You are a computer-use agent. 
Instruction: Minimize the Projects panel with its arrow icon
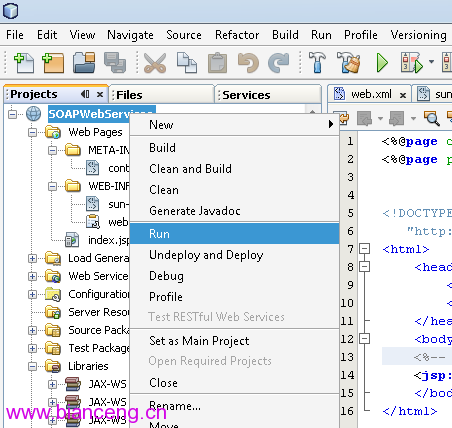click(x=85, y=94)
